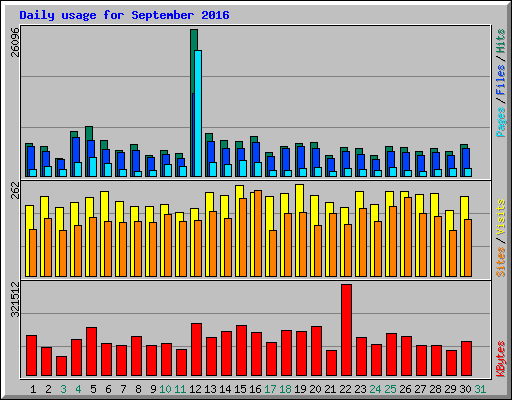Click day label 27 on the x-axis

coord(420,389)
